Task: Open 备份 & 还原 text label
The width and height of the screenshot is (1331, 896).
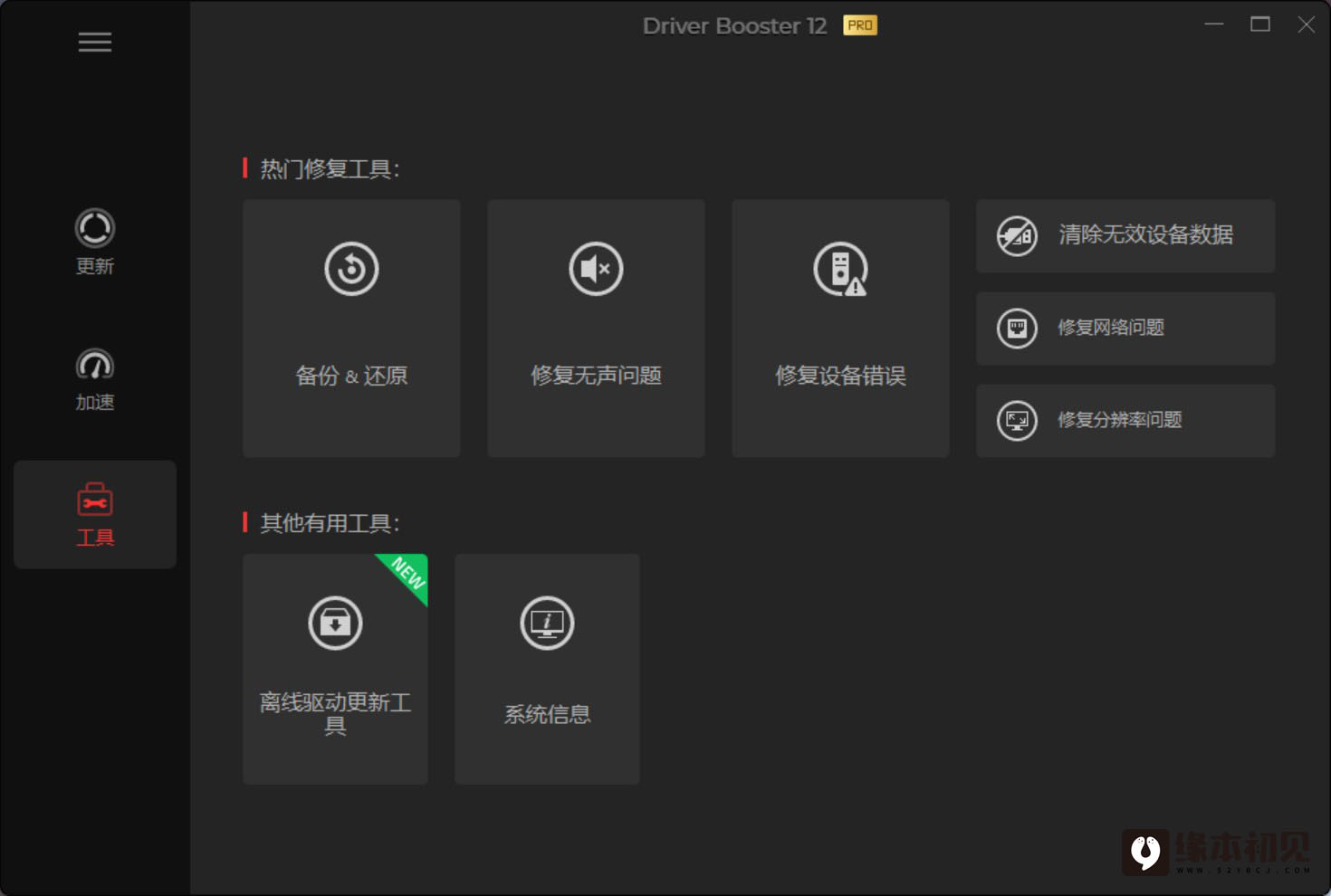Action: point(351,376)
